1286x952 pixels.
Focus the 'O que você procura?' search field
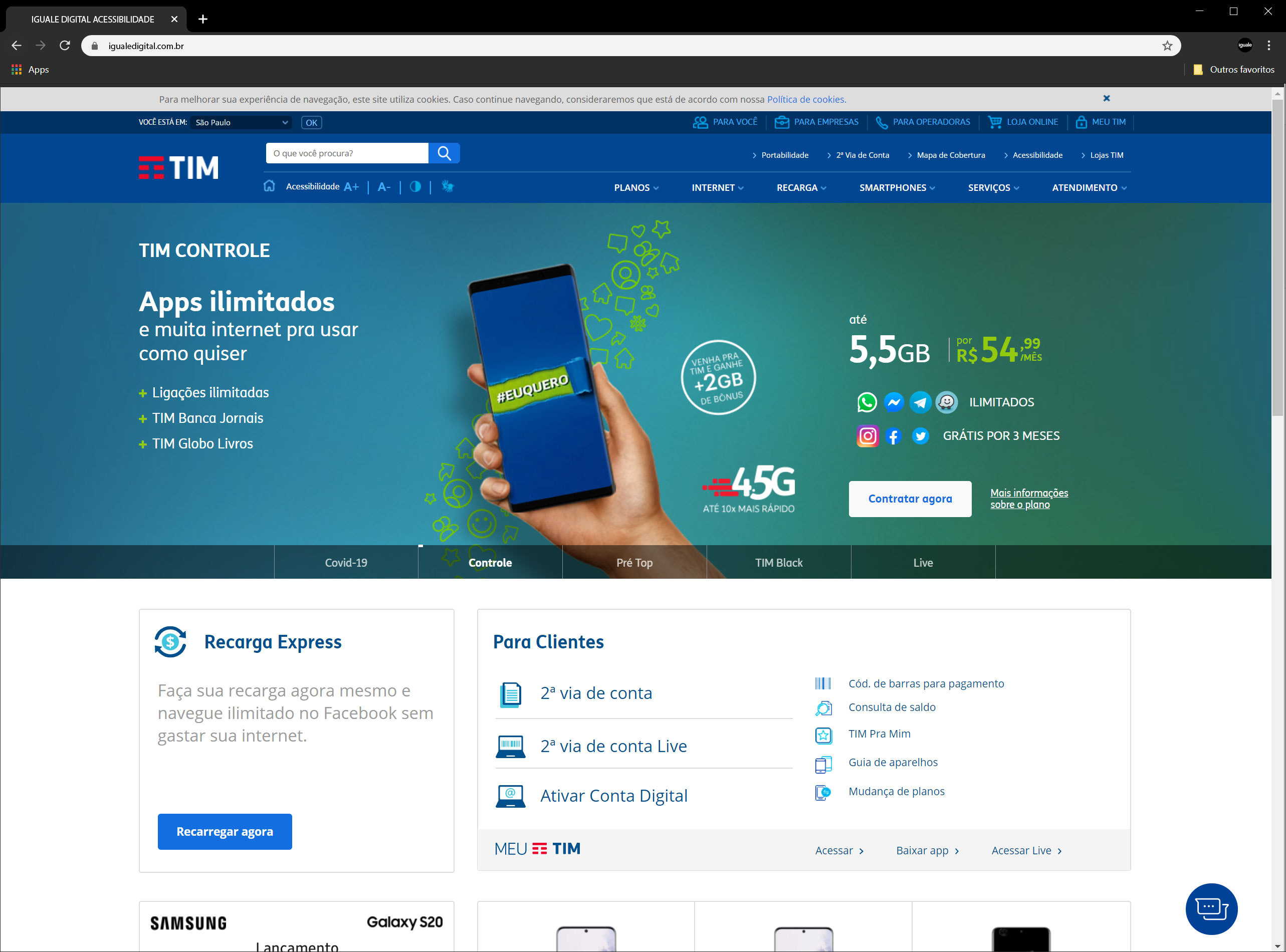[347, 153]
